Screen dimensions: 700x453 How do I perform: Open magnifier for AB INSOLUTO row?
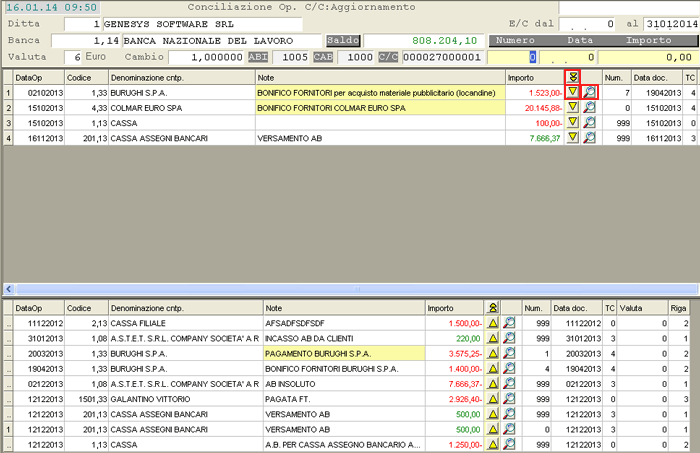509,384
